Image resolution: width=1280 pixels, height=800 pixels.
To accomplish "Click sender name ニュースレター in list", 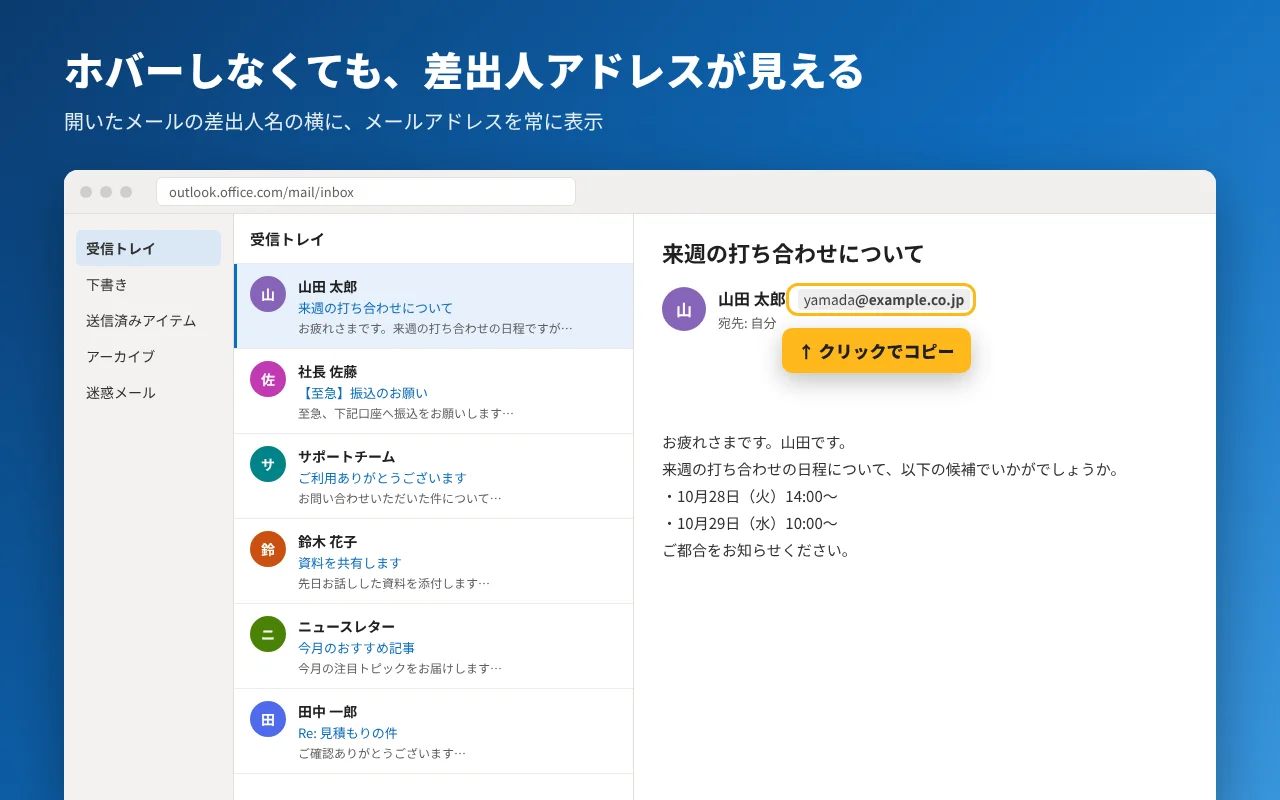I will pos(346,627).
